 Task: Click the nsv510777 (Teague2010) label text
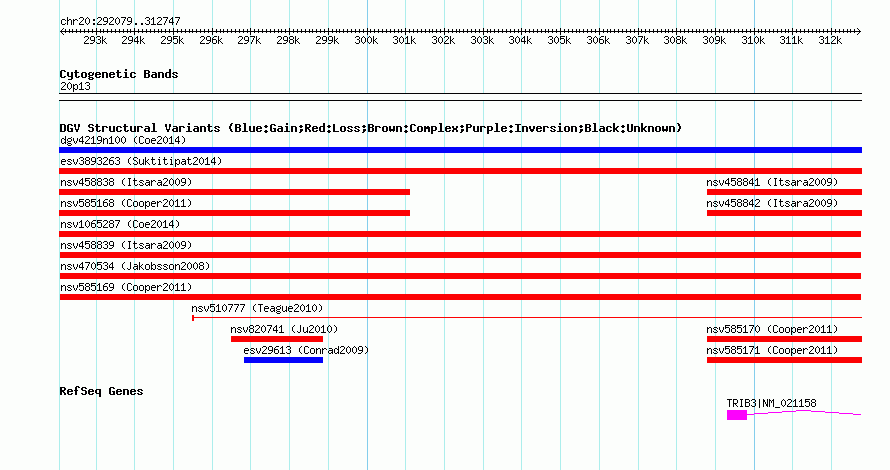[257, 308]
